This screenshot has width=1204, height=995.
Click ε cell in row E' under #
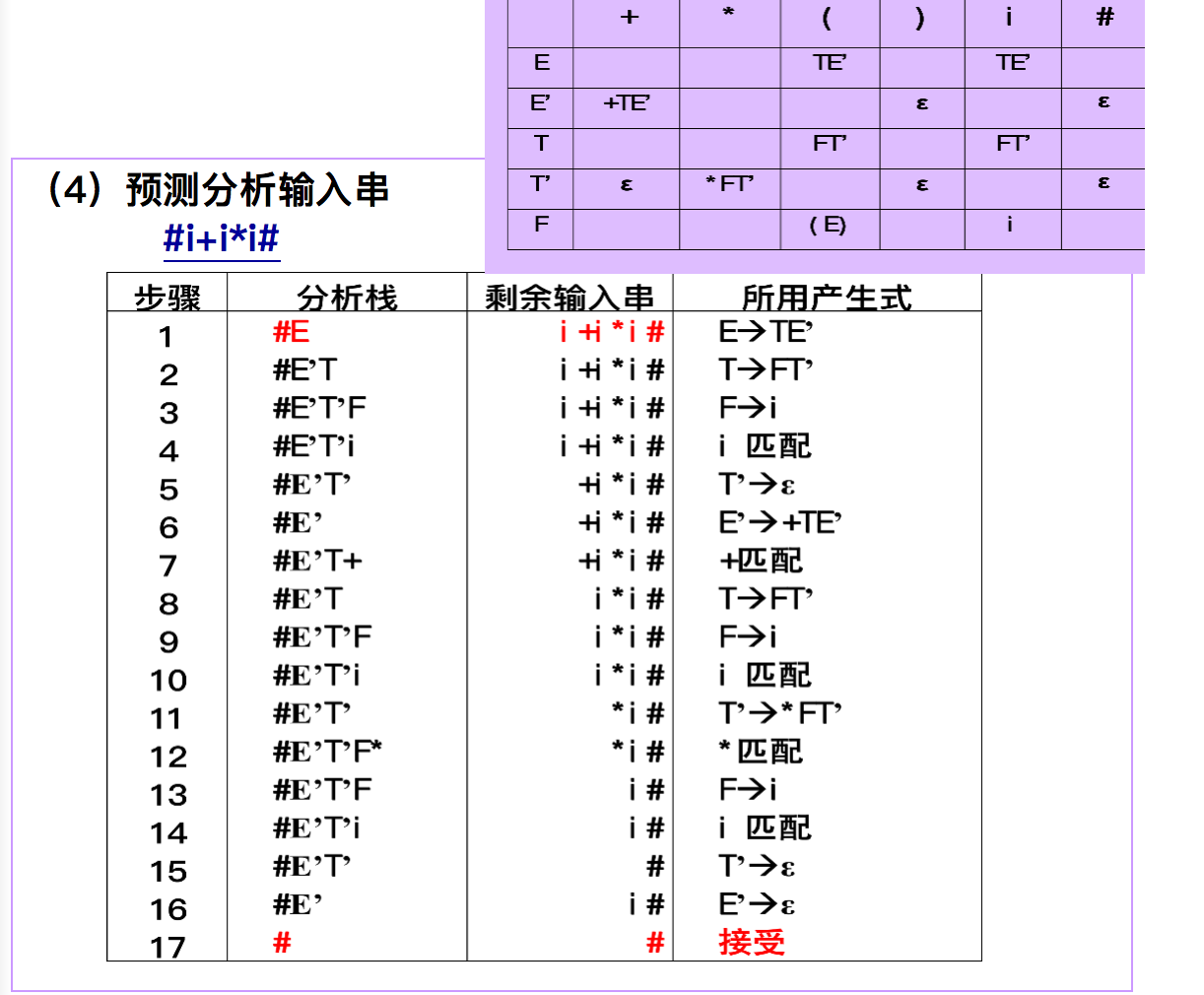[1104, 102]
